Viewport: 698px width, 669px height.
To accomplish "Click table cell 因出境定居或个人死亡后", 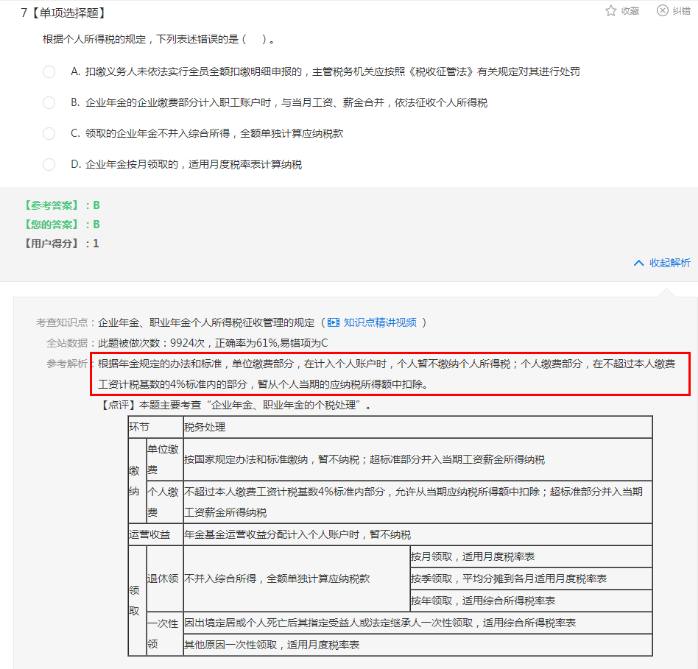I will 418,623.
